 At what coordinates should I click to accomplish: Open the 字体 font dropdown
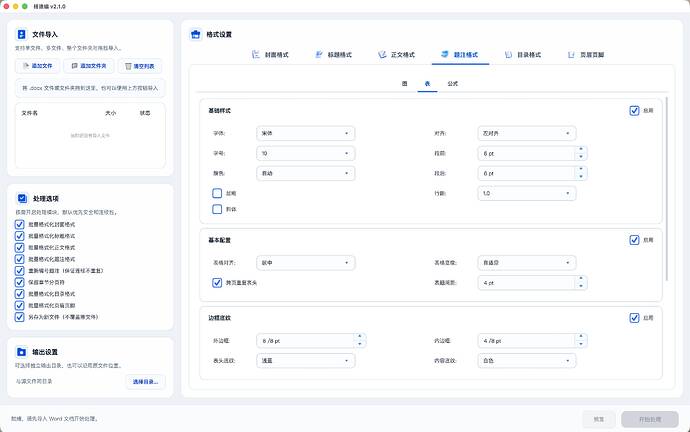tap(305, 133)
